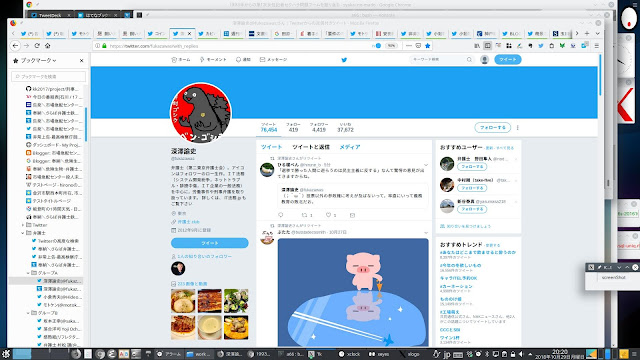Screen dimensions: 640x360
Task: Open the pink pig illustration image
Action: [x=353, y=293]
